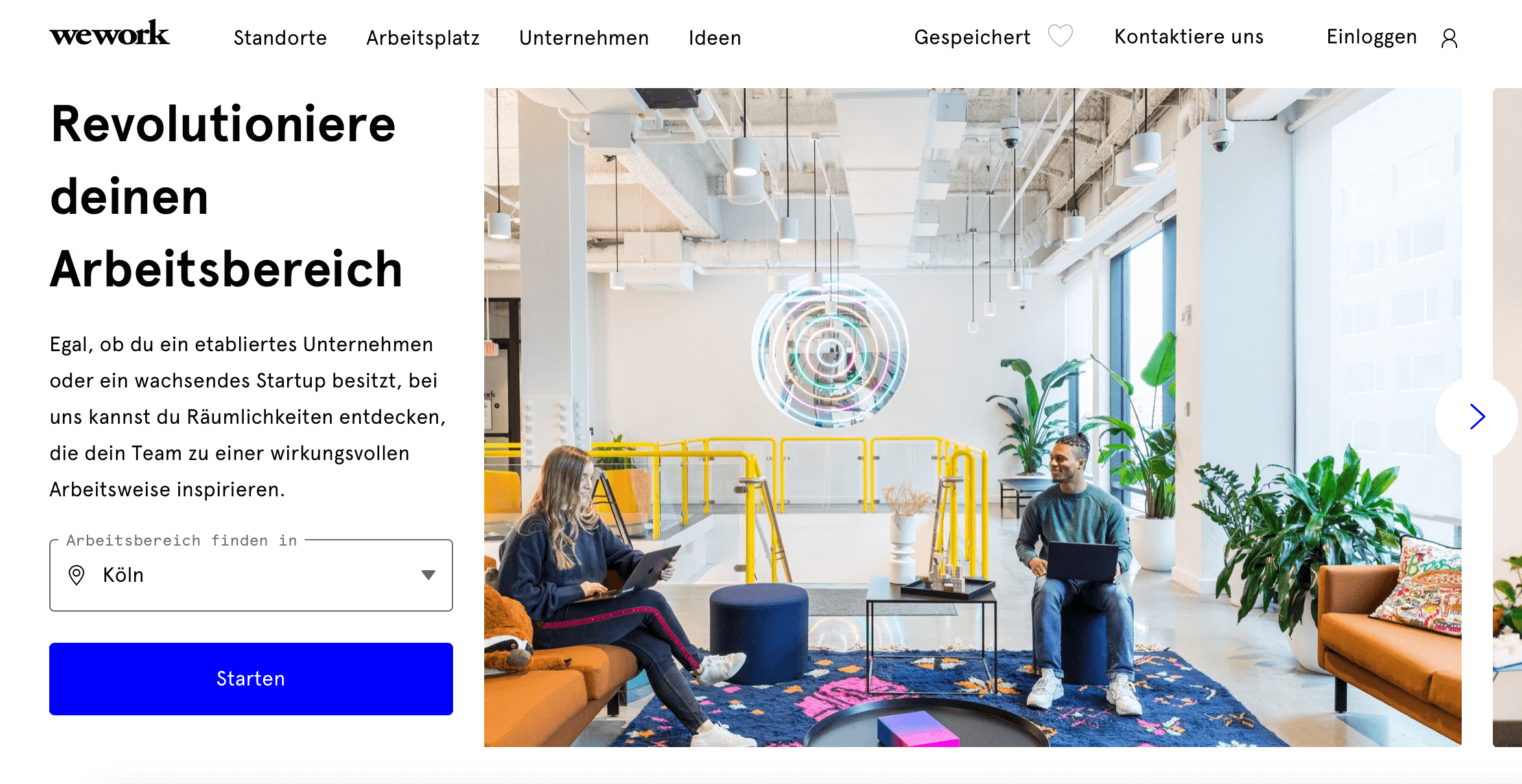Image resolution: width=1522 pixels, height=784 pixels.
Task: Click the Arbeitsbereich finden in label
Action: tap(181, 540)
